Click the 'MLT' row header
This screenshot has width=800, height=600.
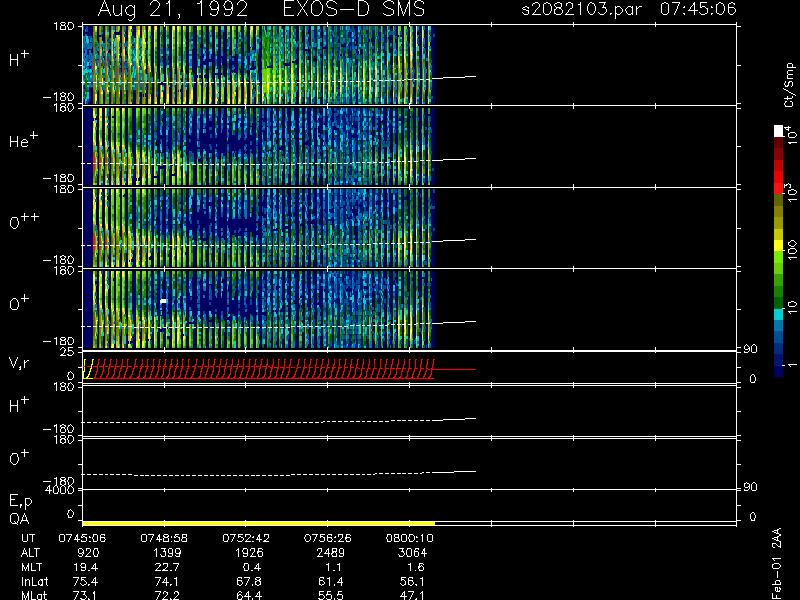[x=31, y=567]
